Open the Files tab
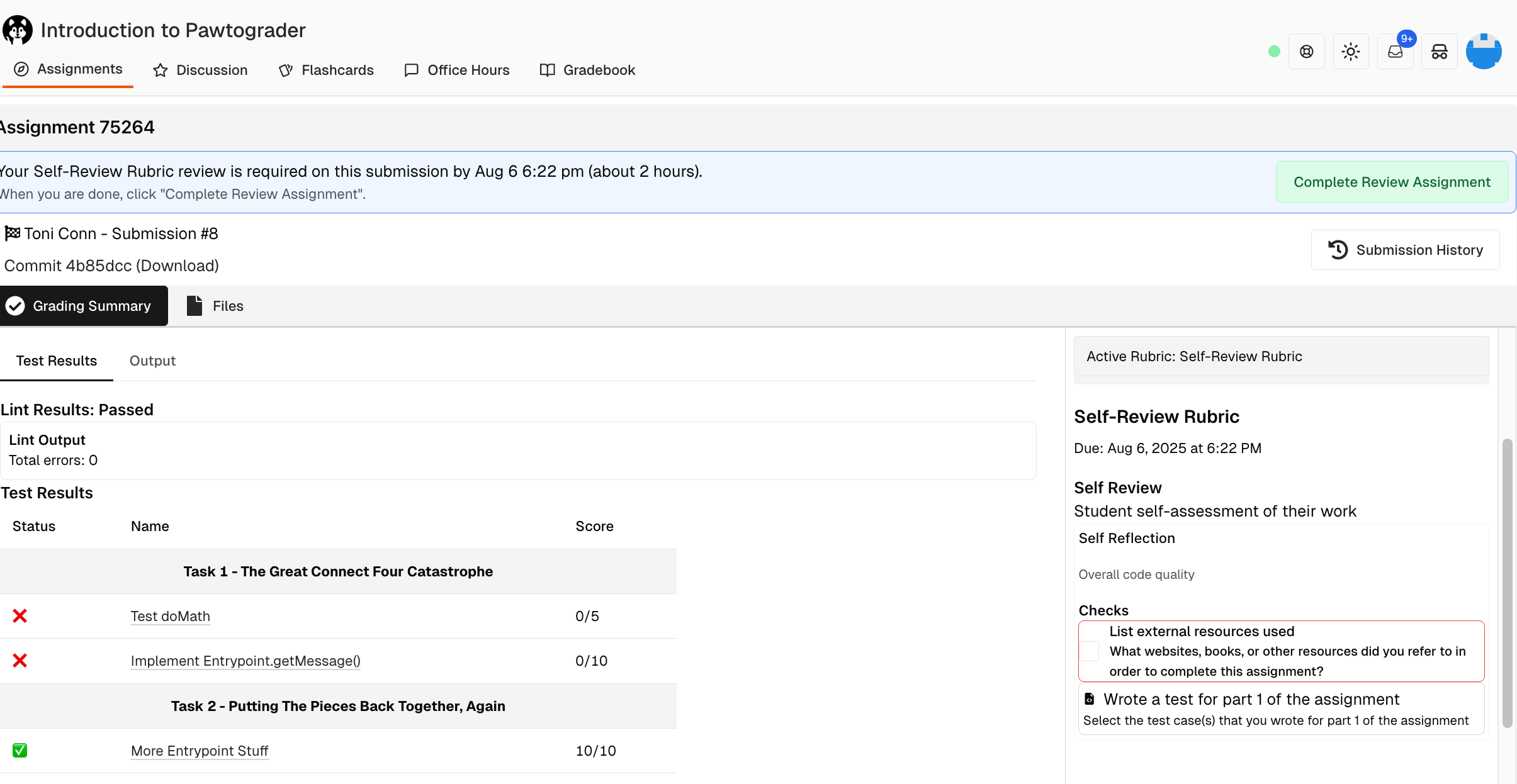The height and width of the screenshot is (784, 1517). coord(215,306)
